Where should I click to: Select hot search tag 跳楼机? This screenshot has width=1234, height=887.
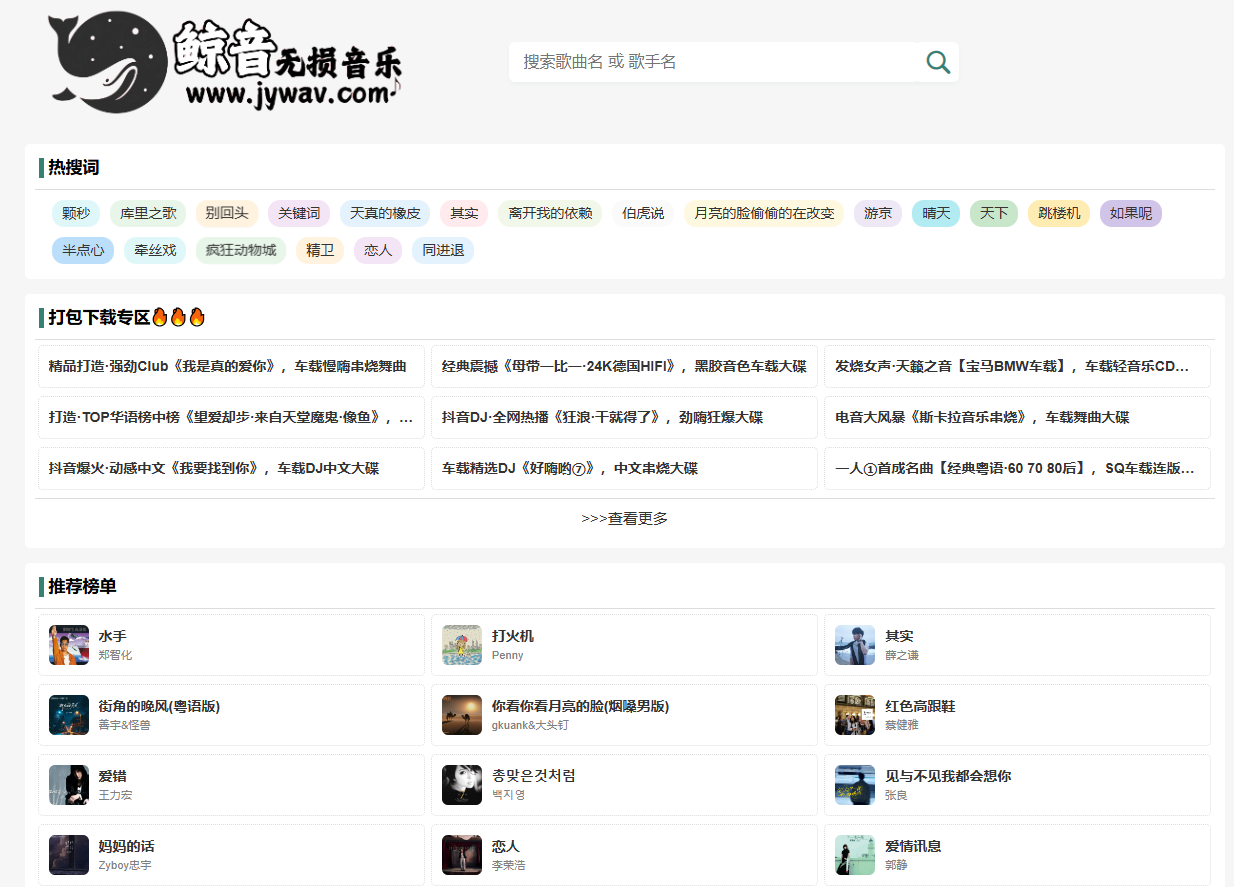tap(1058, 213)
